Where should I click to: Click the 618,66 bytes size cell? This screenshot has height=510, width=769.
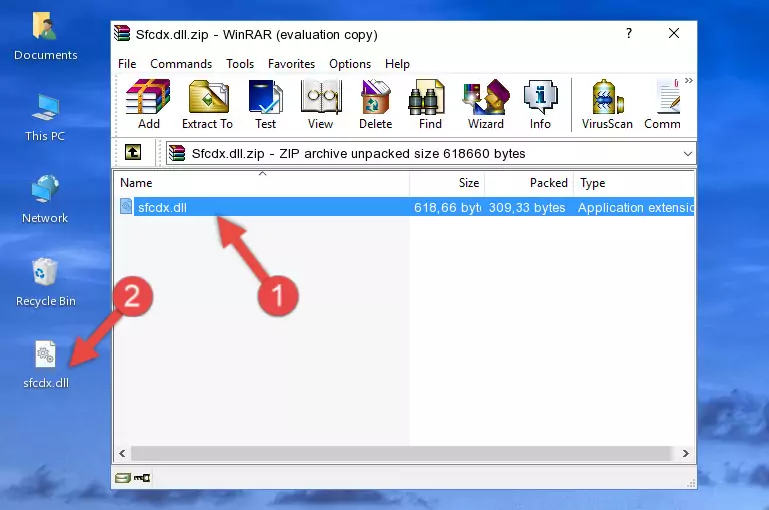(x=447, y=208)
